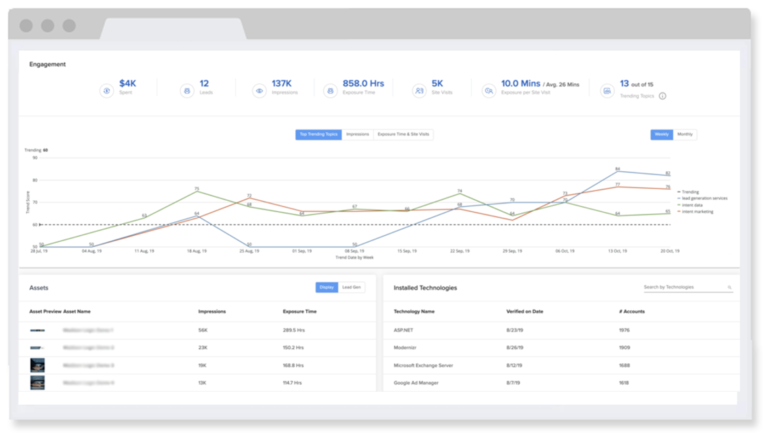Select the Display assets toggle
The height and width of the screenshot is (436, 768).
point(327,288)
